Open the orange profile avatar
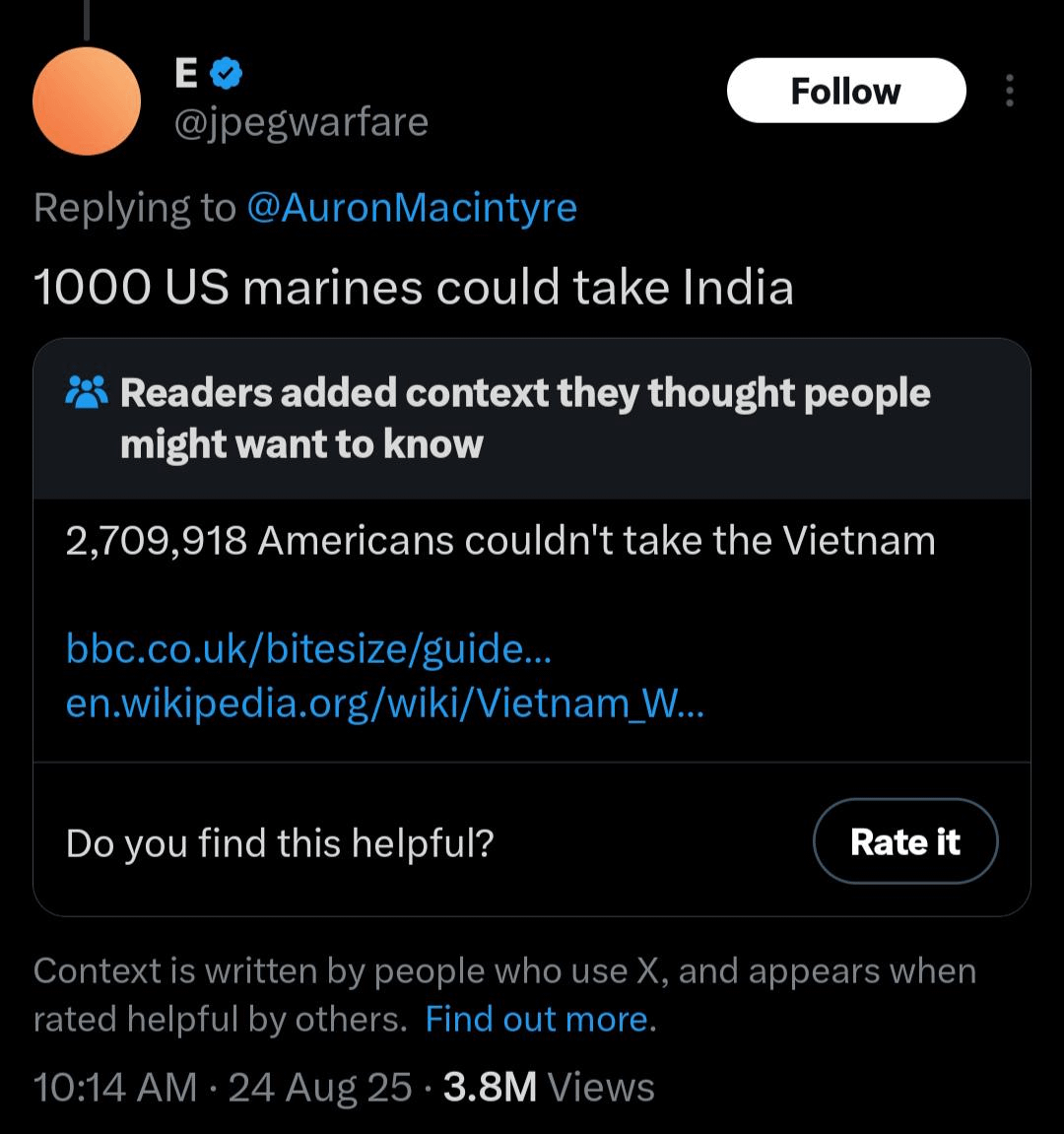 pos(87,101)
